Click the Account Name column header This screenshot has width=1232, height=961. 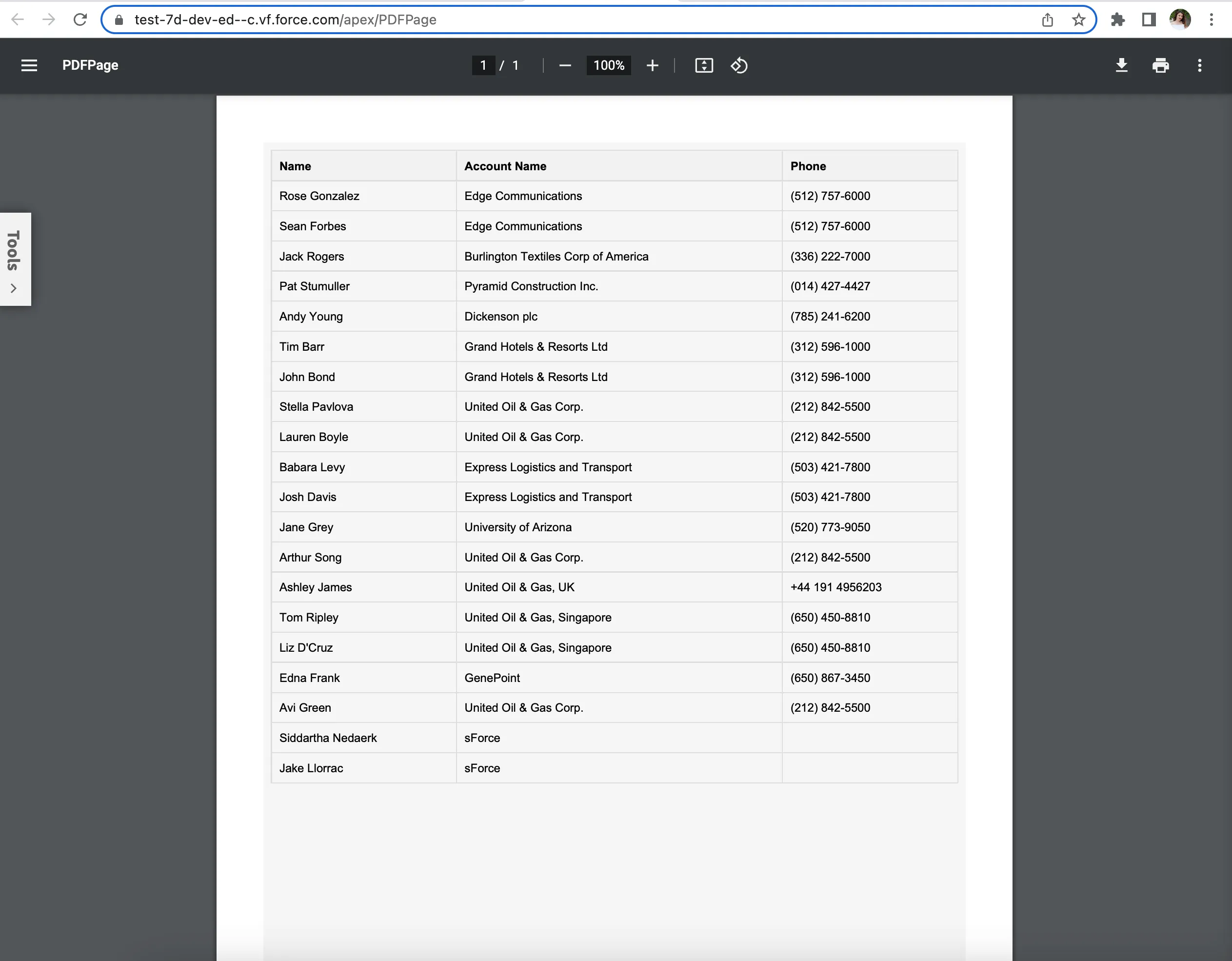(619, 166)
